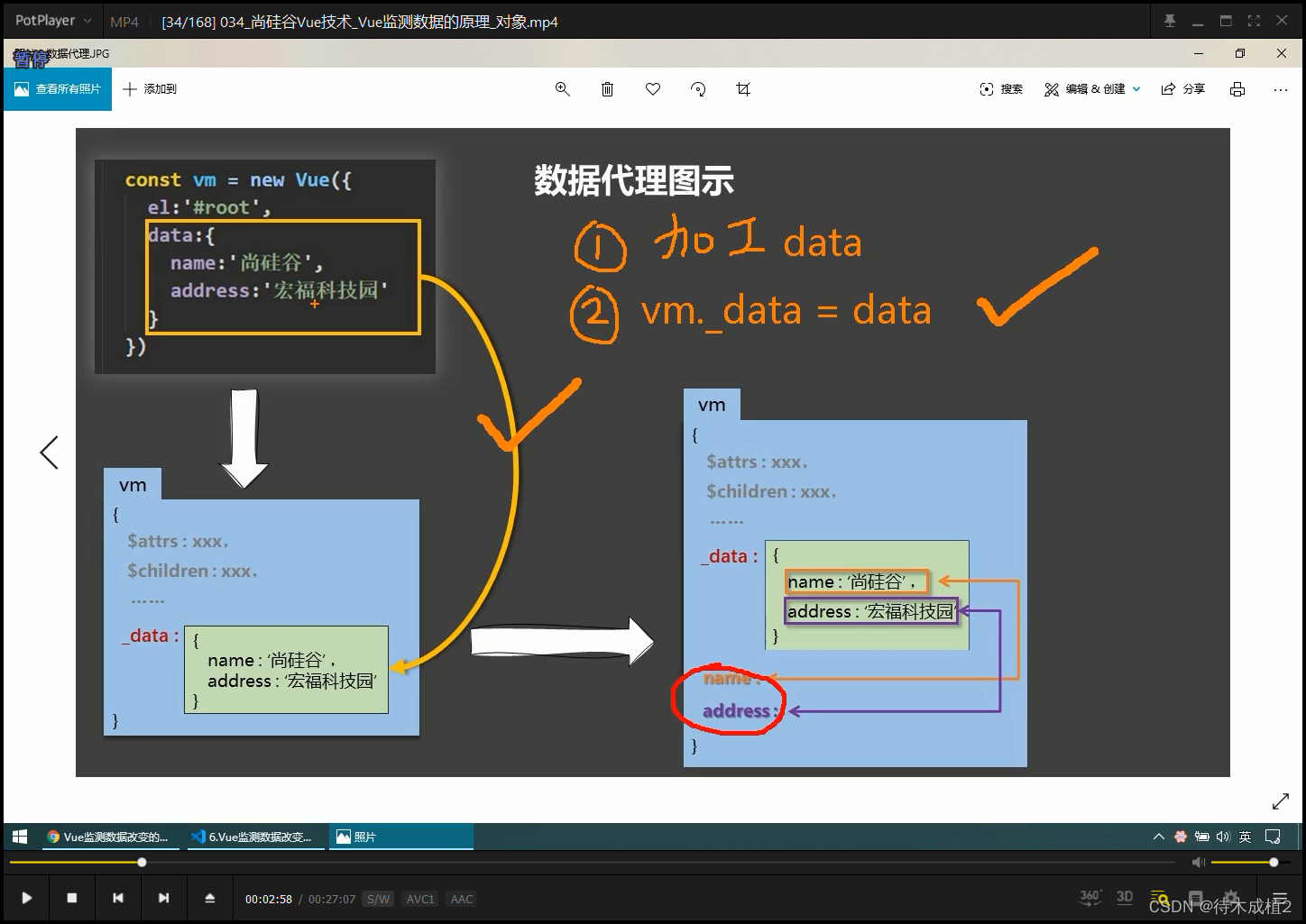This screenshot has width=1306, height=924.
Task: Select the crop tool icon
Action: (743, 89)
